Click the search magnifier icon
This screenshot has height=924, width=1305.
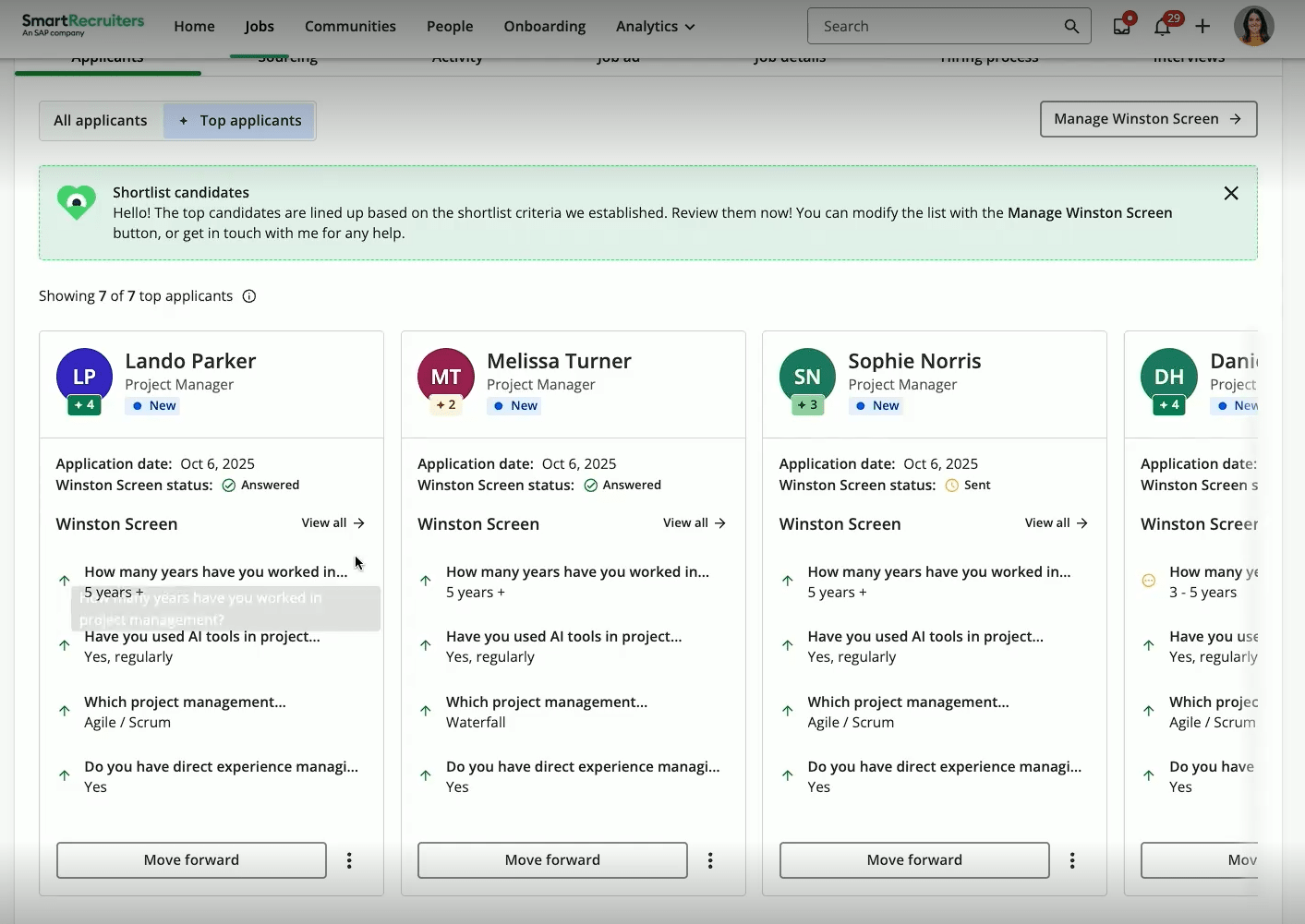[1071, 26]
